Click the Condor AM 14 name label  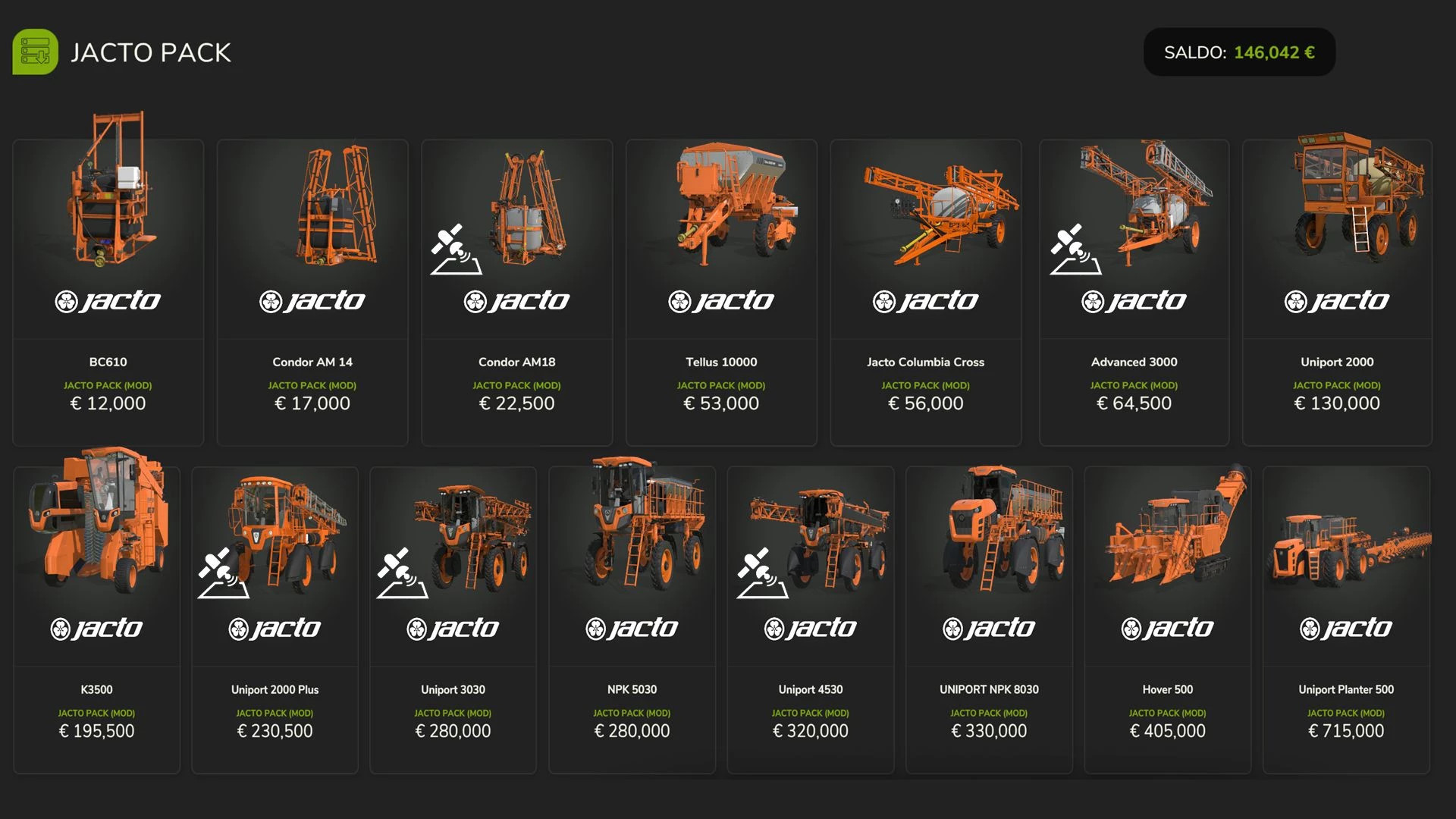pyautogui.click(x=312, y=362)
